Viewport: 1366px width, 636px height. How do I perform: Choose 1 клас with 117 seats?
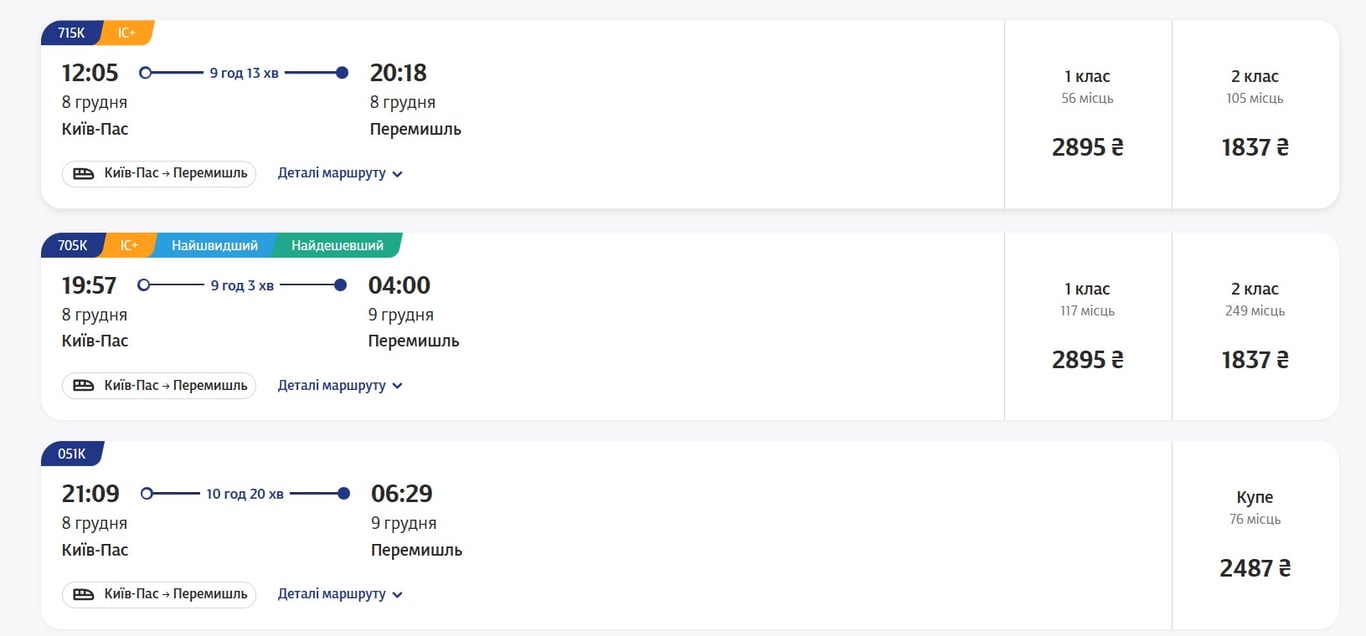(1087, 326)
